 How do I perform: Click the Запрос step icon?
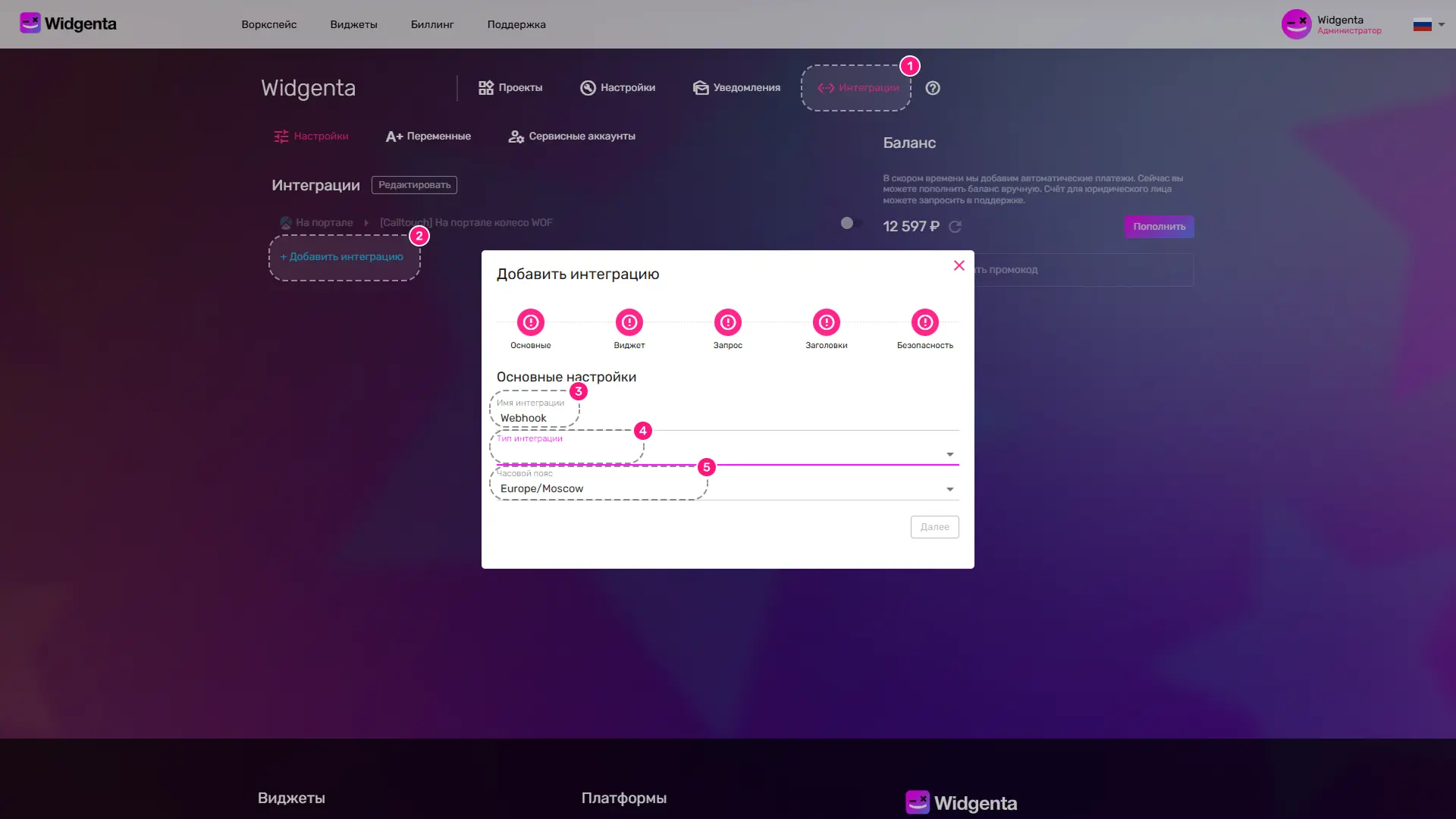(728, 322)
